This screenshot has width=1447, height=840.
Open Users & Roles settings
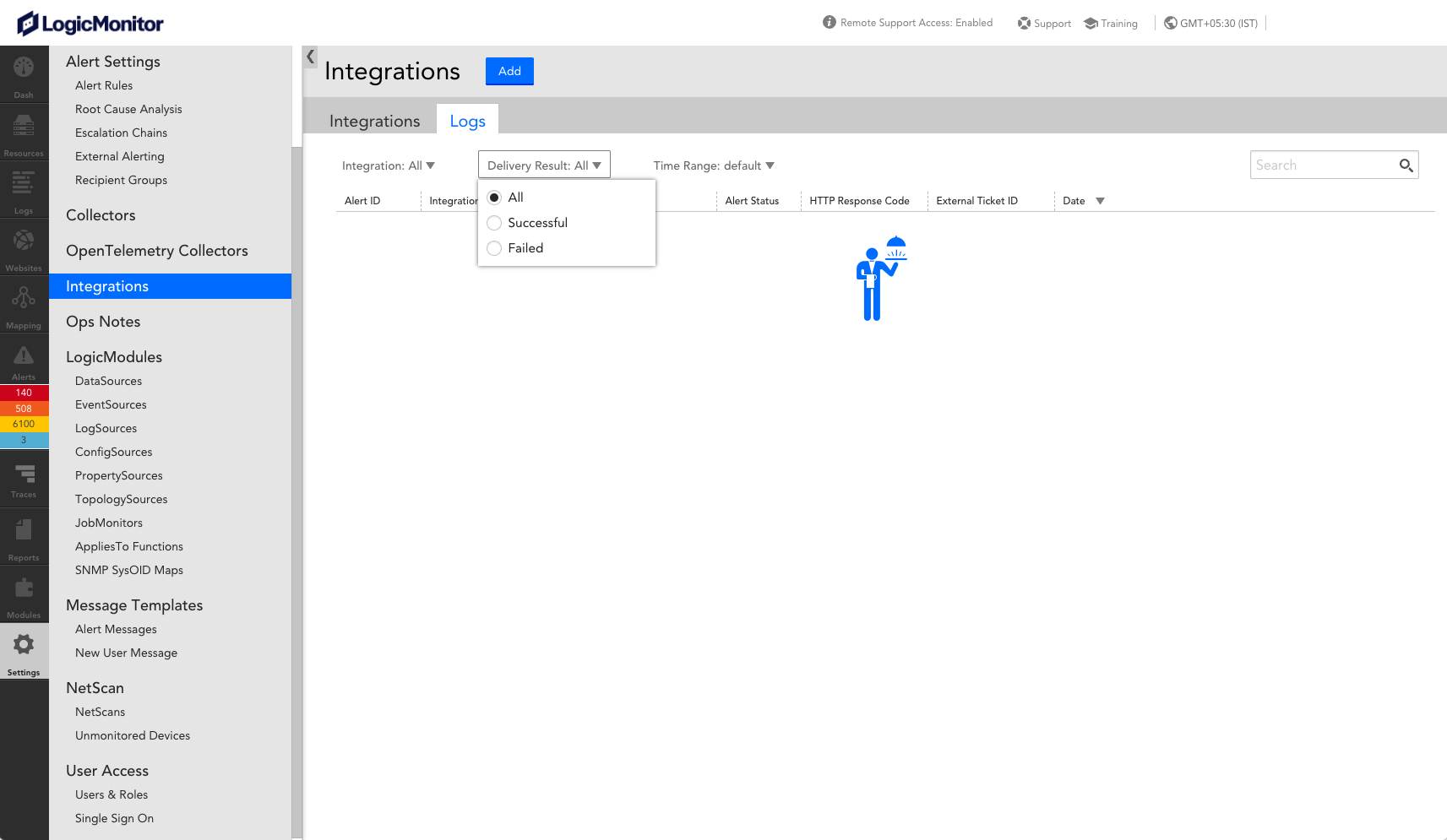[x=112, y=794]
